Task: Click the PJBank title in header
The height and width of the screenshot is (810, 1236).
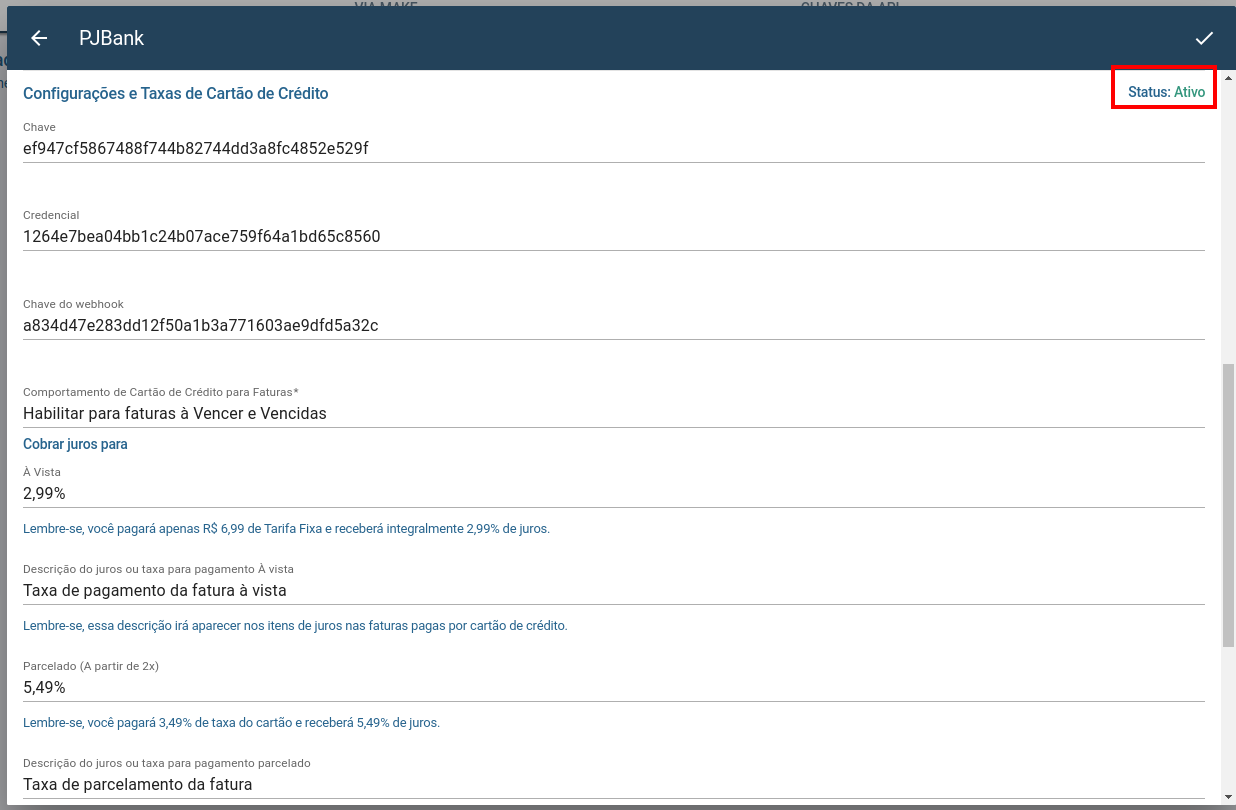Action: (112, 38)
